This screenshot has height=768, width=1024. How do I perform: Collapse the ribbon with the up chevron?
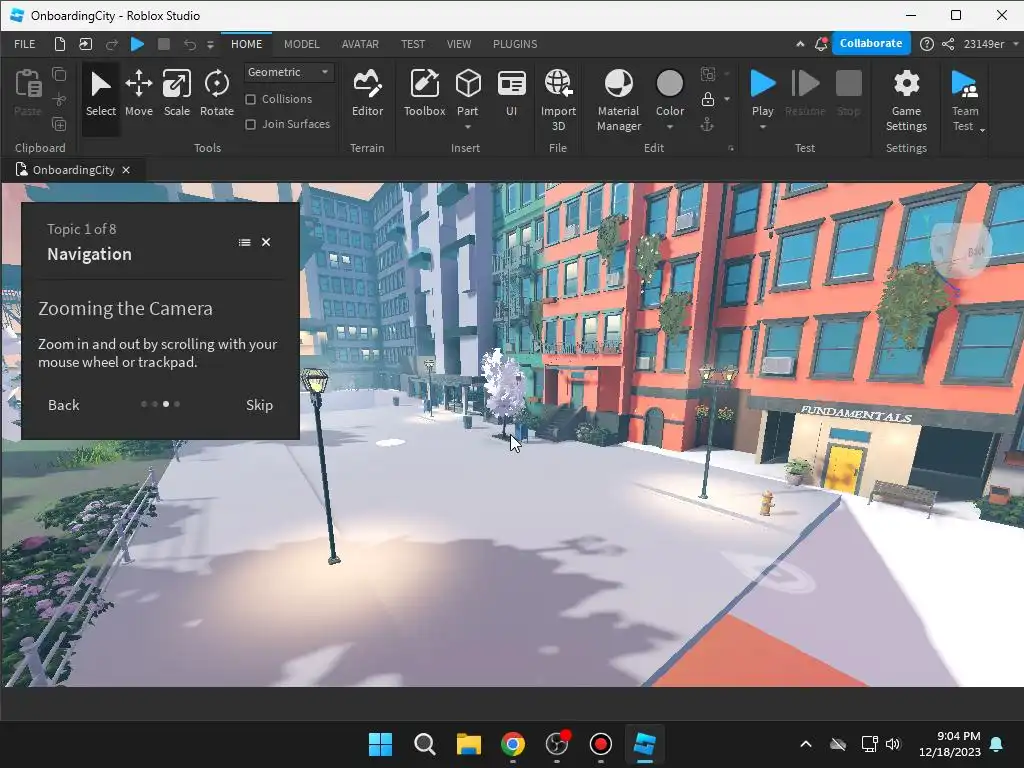coord(800,44)
